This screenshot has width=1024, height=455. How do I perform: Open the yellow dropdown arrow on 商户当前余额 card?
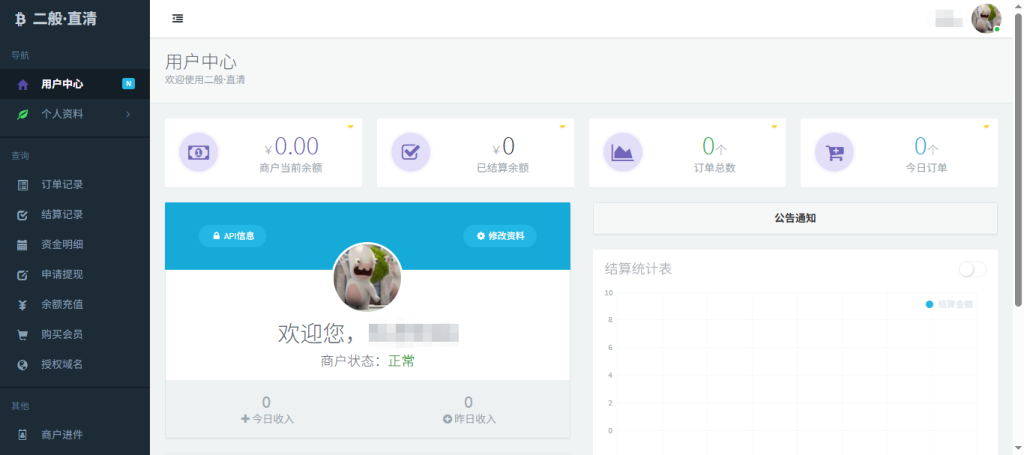(350, 127)
